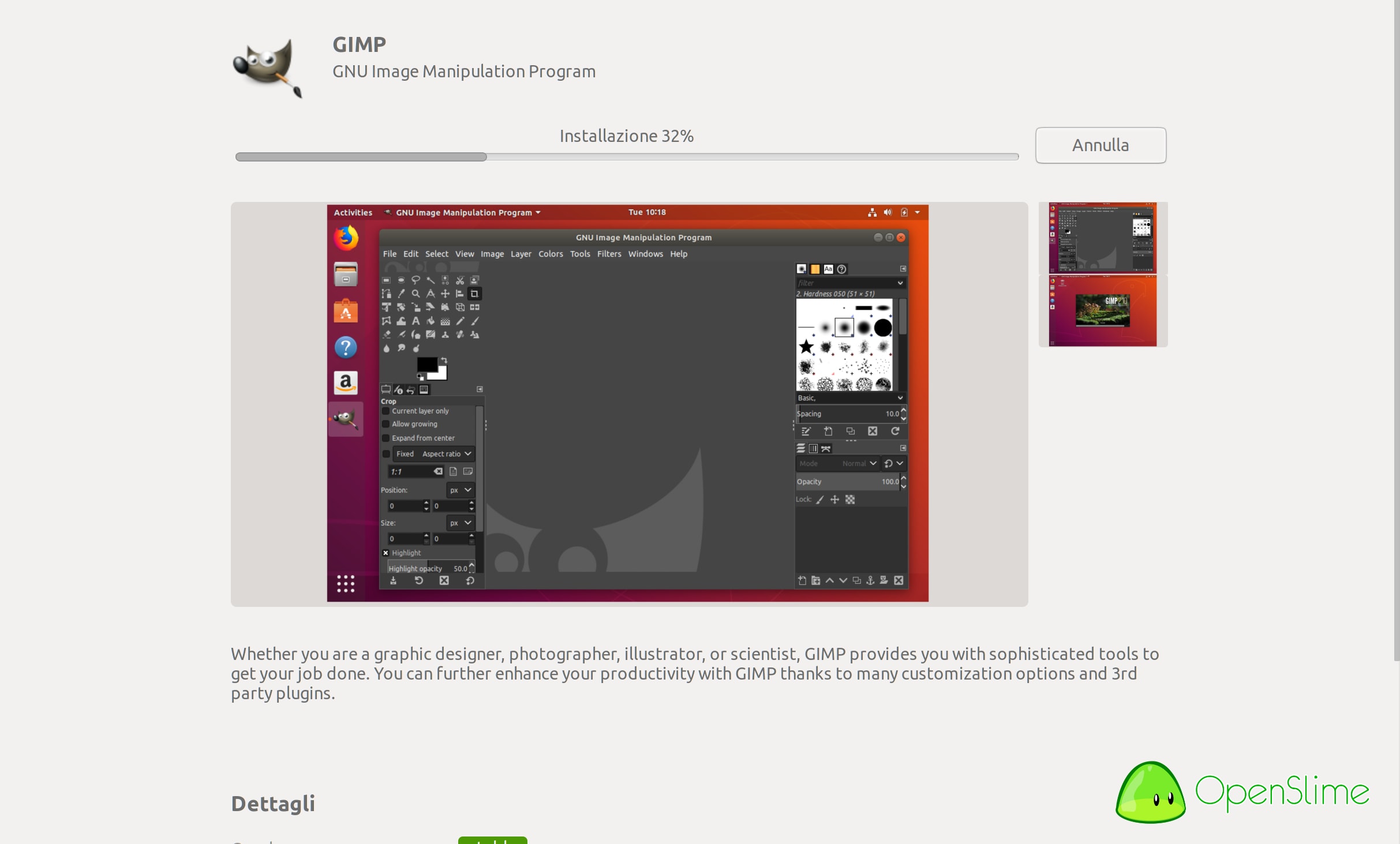Image resolution: width=1400 pixels, height=844 pixels.
Task: Refresh brushes with the circular arrow icon
Action: point(895,432)
